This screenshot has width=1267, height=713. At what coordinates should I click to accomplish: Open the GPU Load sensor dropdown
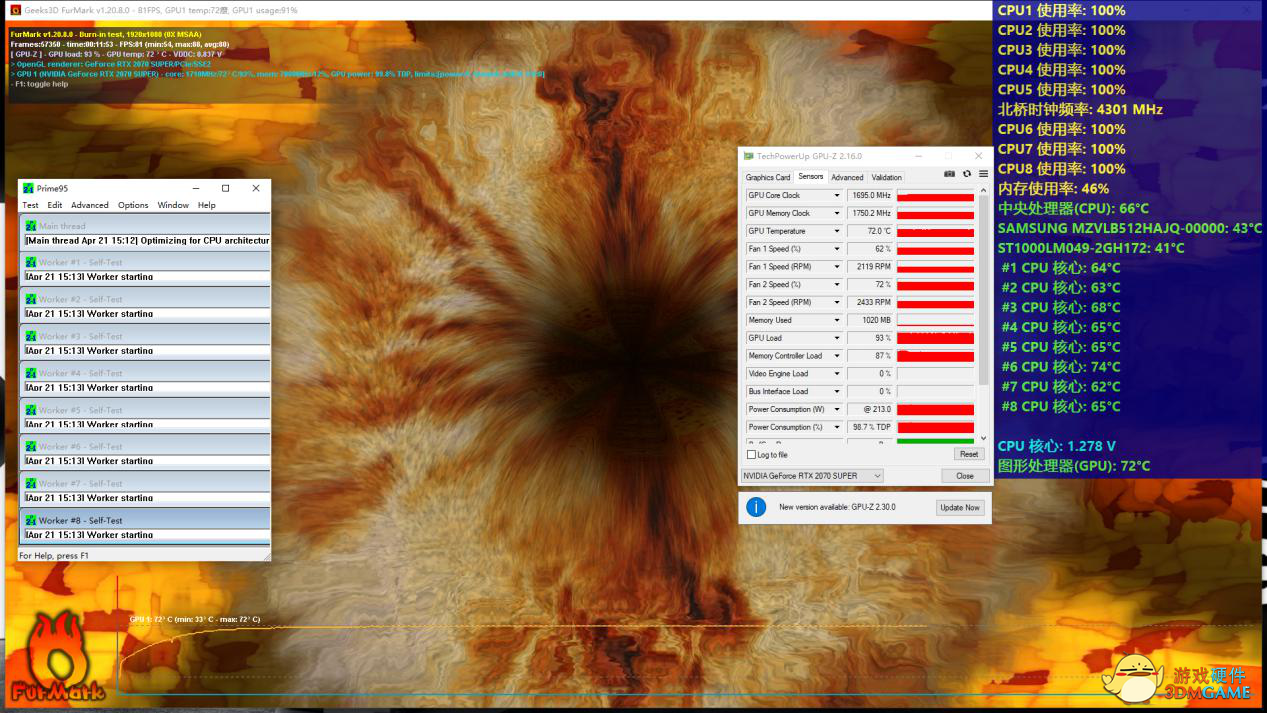(837, 338)
